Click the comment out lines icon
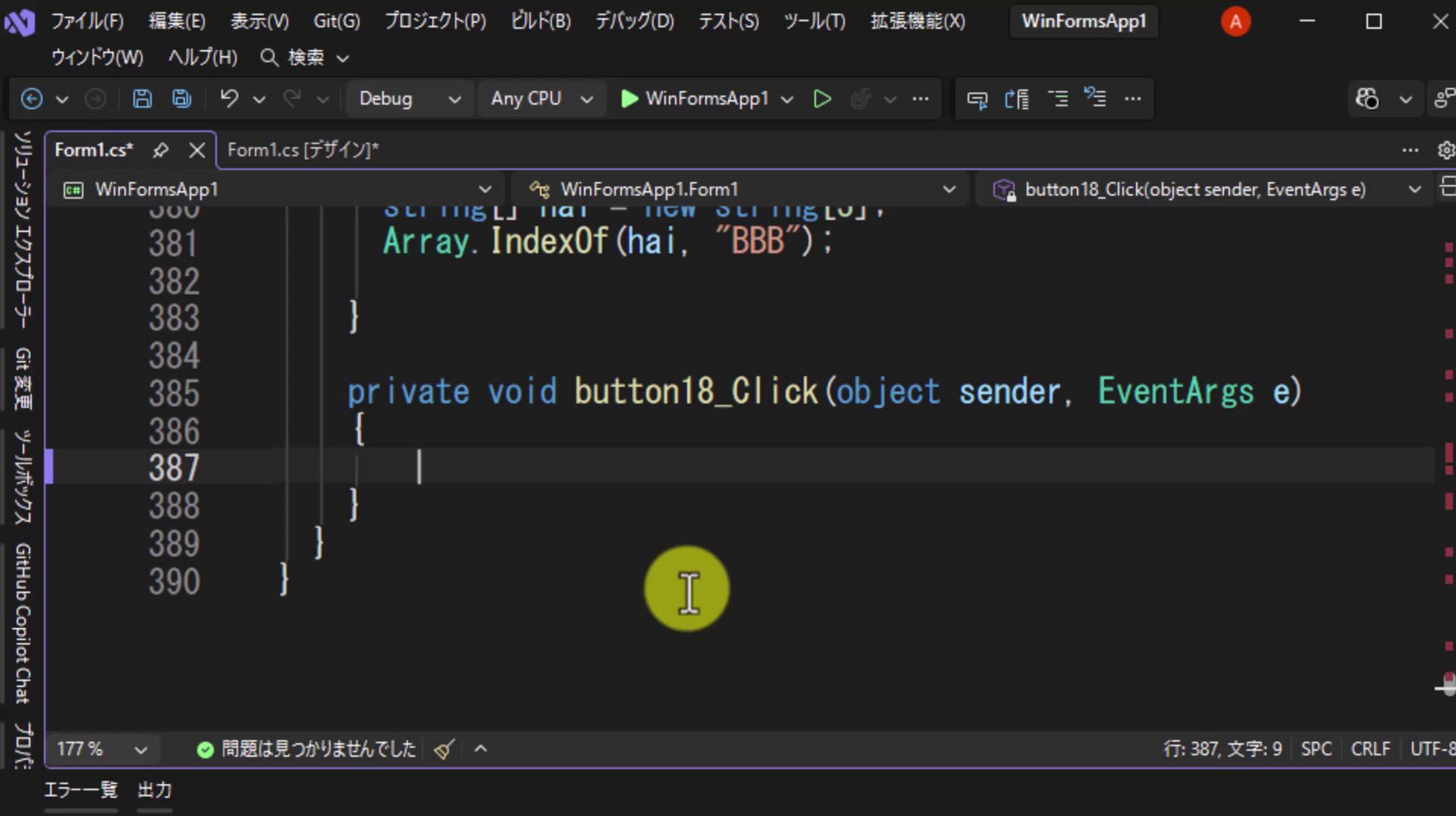The image size is (1456, 816). [x=1095, y=97]
